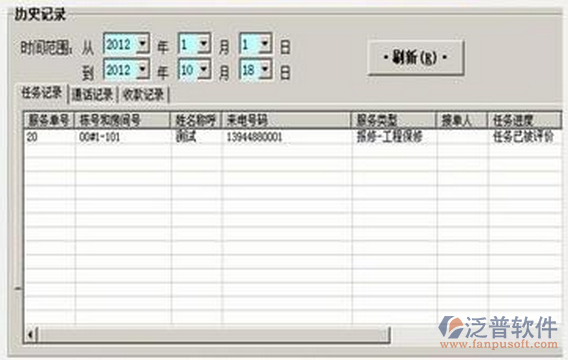The width and height of the screenshot is (568, 360).
Task: Click the 刷新(R) refresh button
Action: click(415, 58)
